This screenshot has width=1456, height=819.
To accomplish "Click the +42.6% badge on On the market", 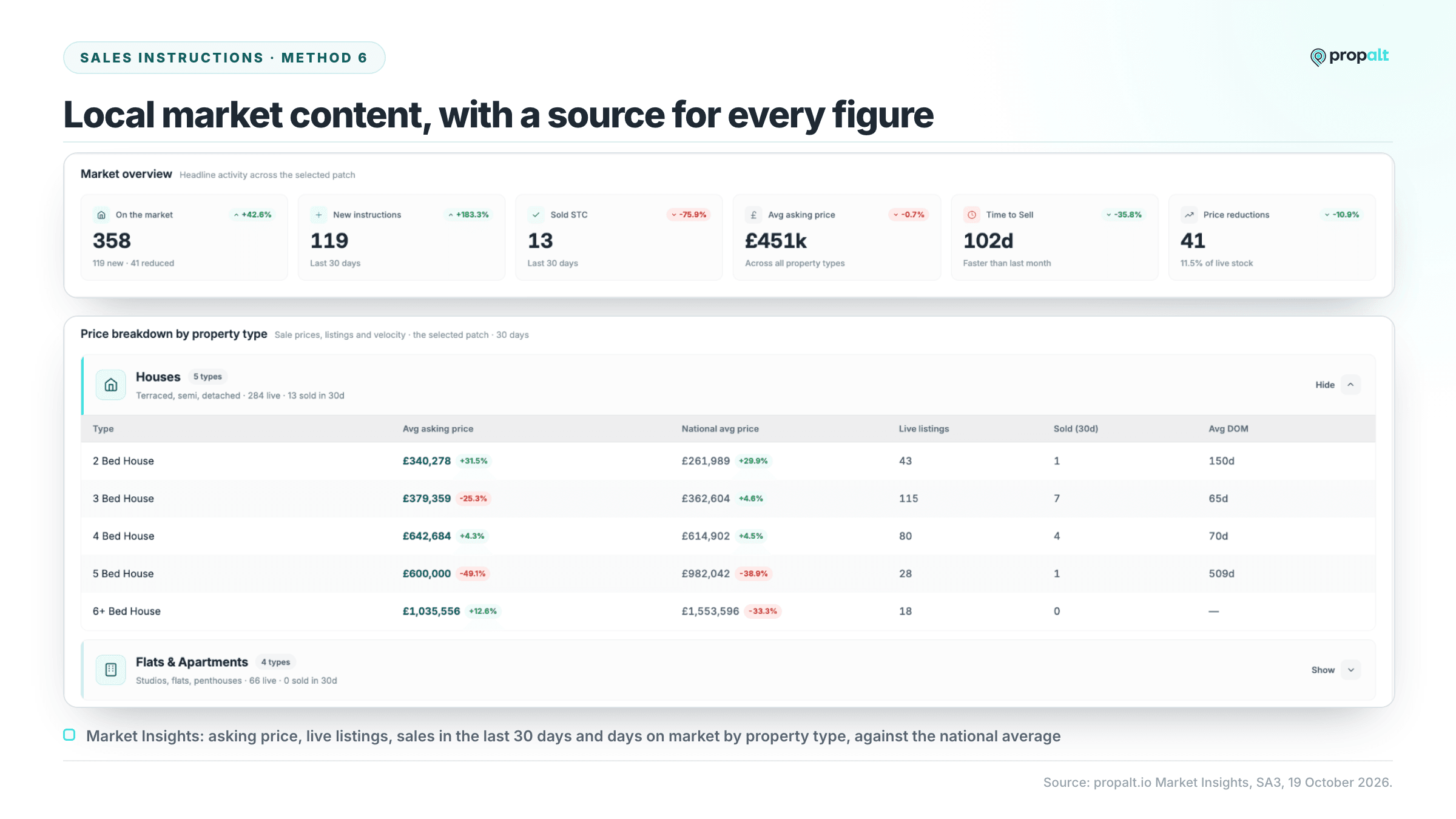I will pyautogui.click(x=252, y=215).
